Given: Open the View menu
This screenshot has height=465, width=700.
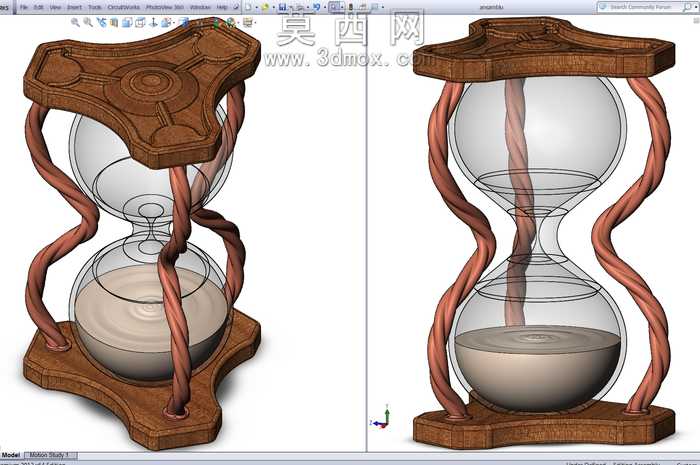Looking at the screenshot, I should (x=55, y=7).
